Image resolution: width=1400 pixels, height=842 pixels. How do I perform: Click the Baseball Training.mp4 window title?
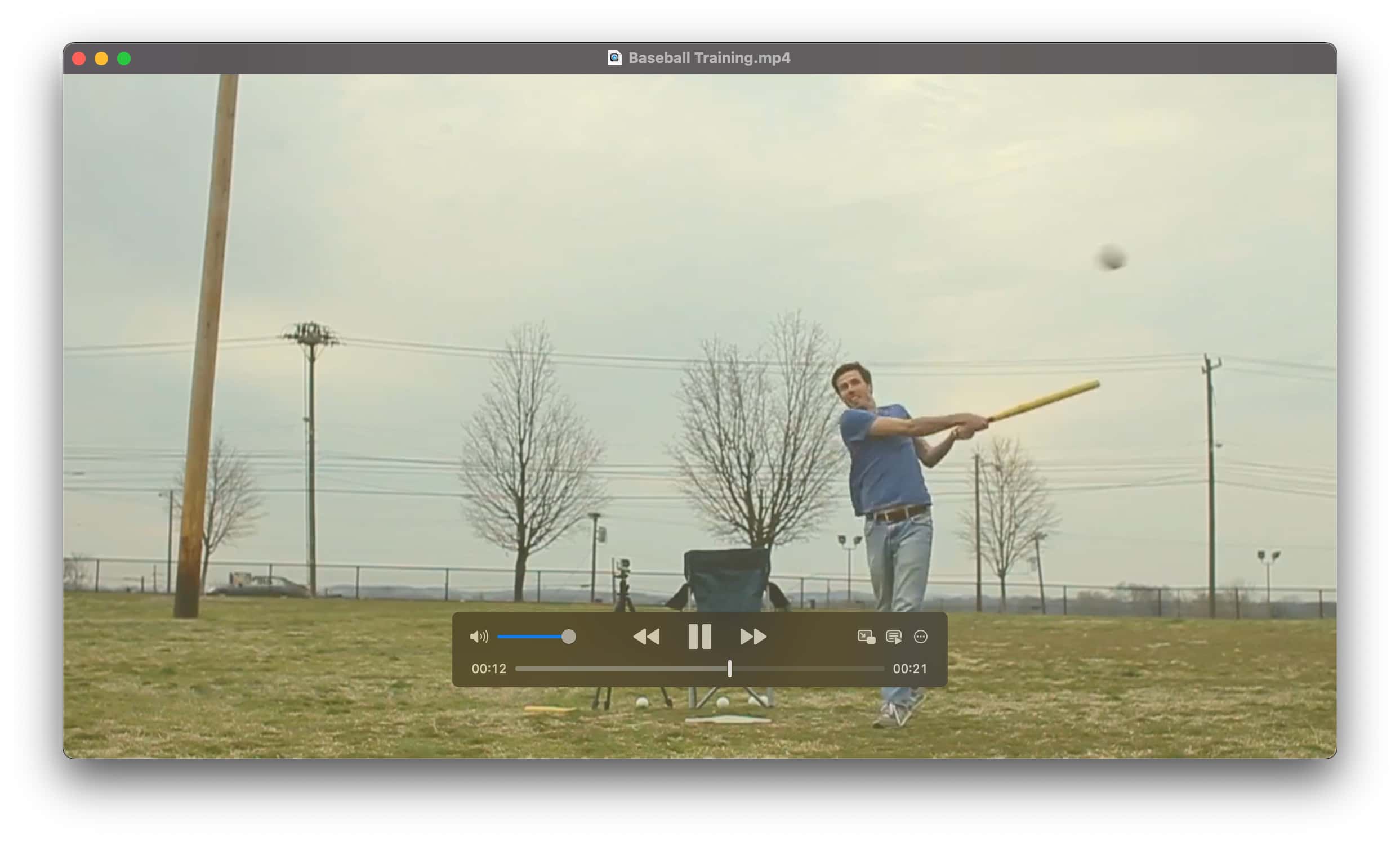pyautogui.click(x=709, y=58)
